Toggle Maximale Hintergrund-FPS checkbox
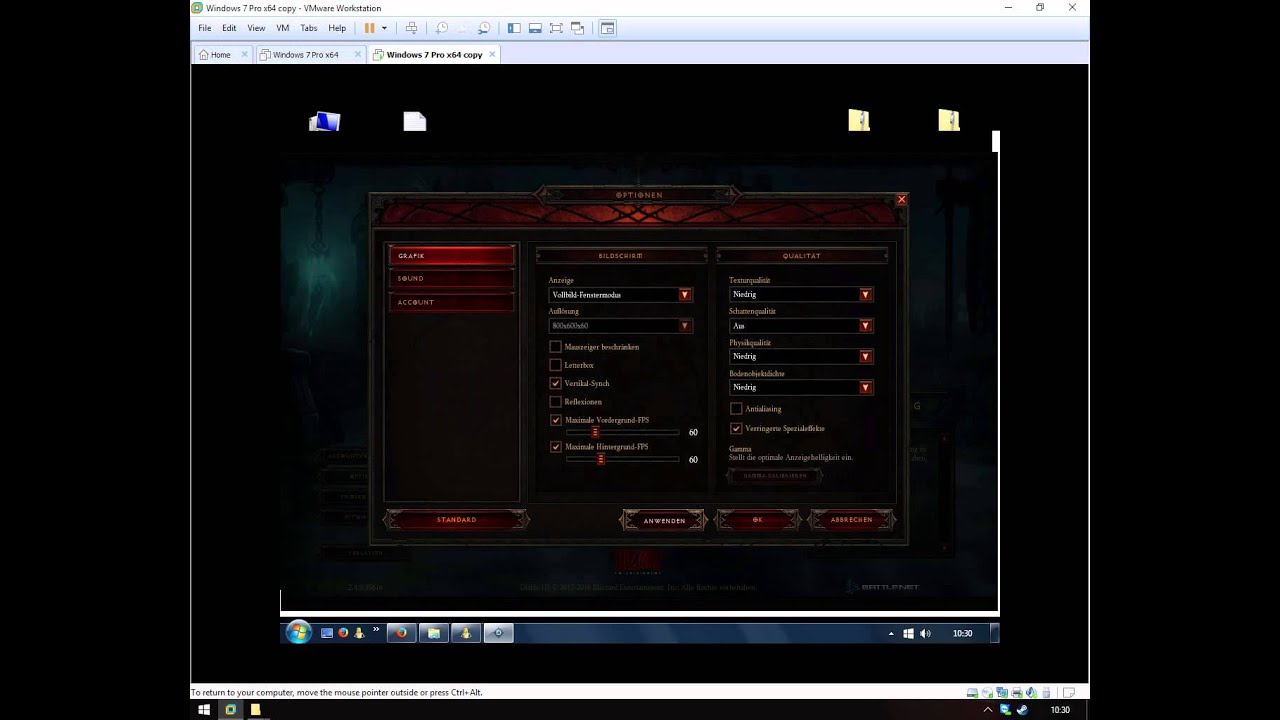Screen dimensions: 1280x720 (556, 447)
